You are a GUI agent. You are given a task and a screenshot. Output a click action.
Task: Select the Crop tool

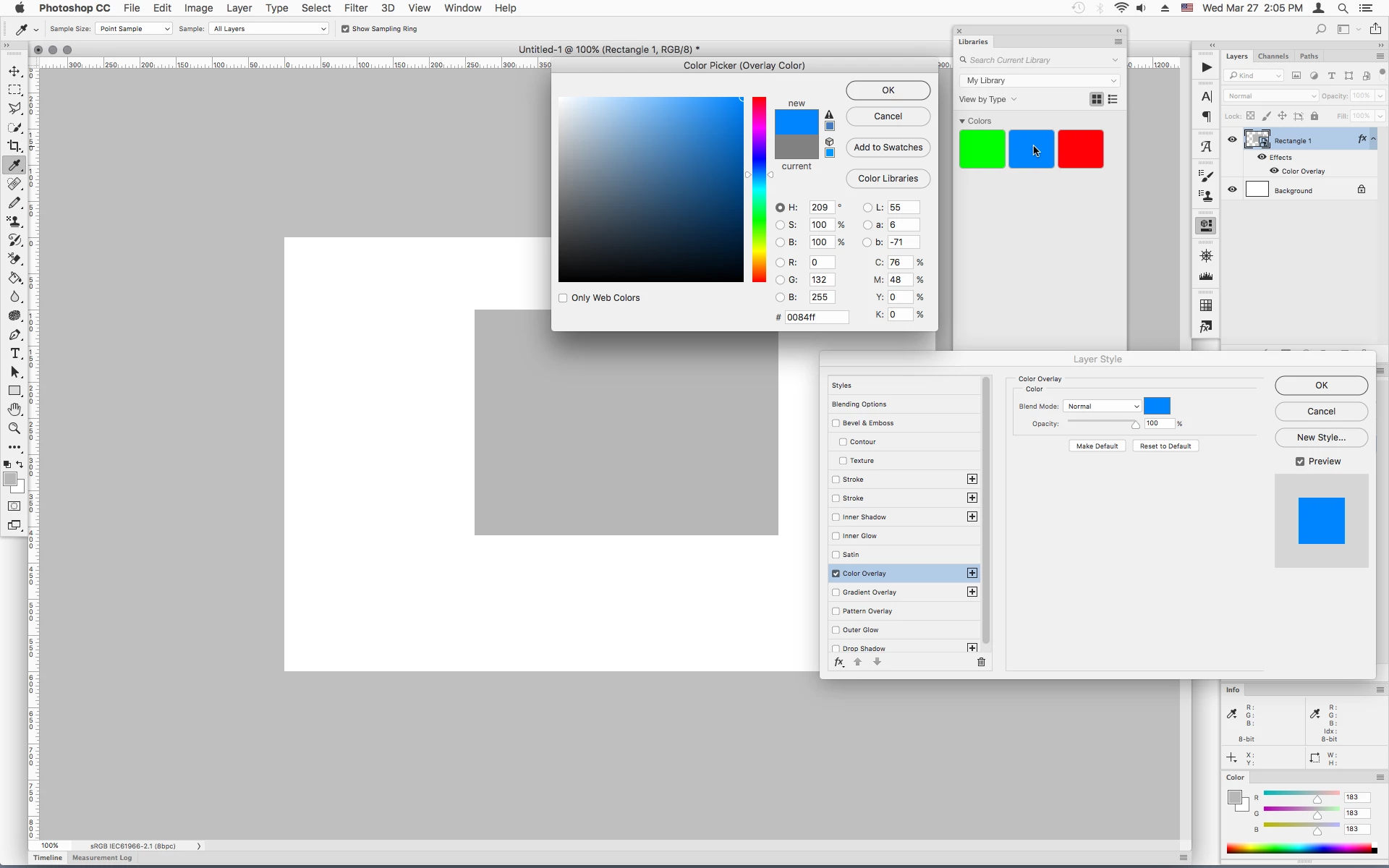pos(14,146)
